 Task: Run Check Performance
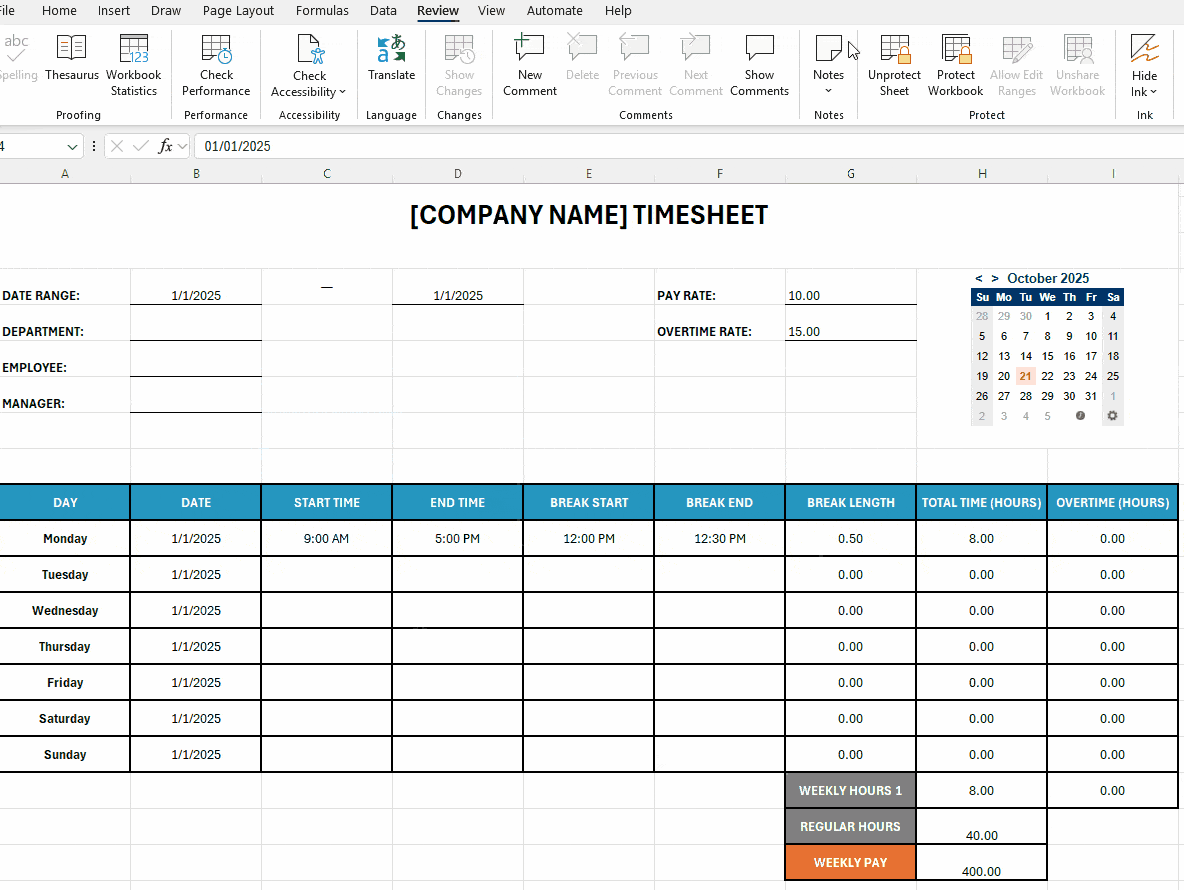pos(216,63)
